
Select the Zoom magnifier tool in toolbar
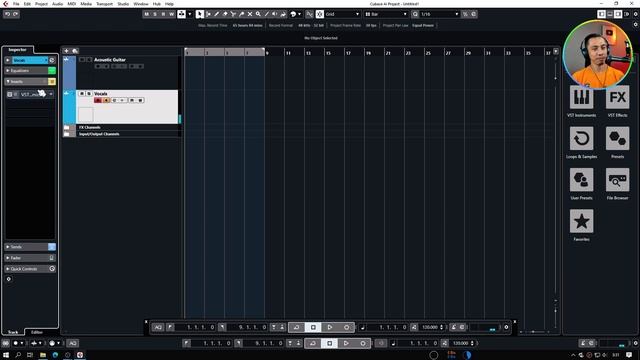(258, 14)
